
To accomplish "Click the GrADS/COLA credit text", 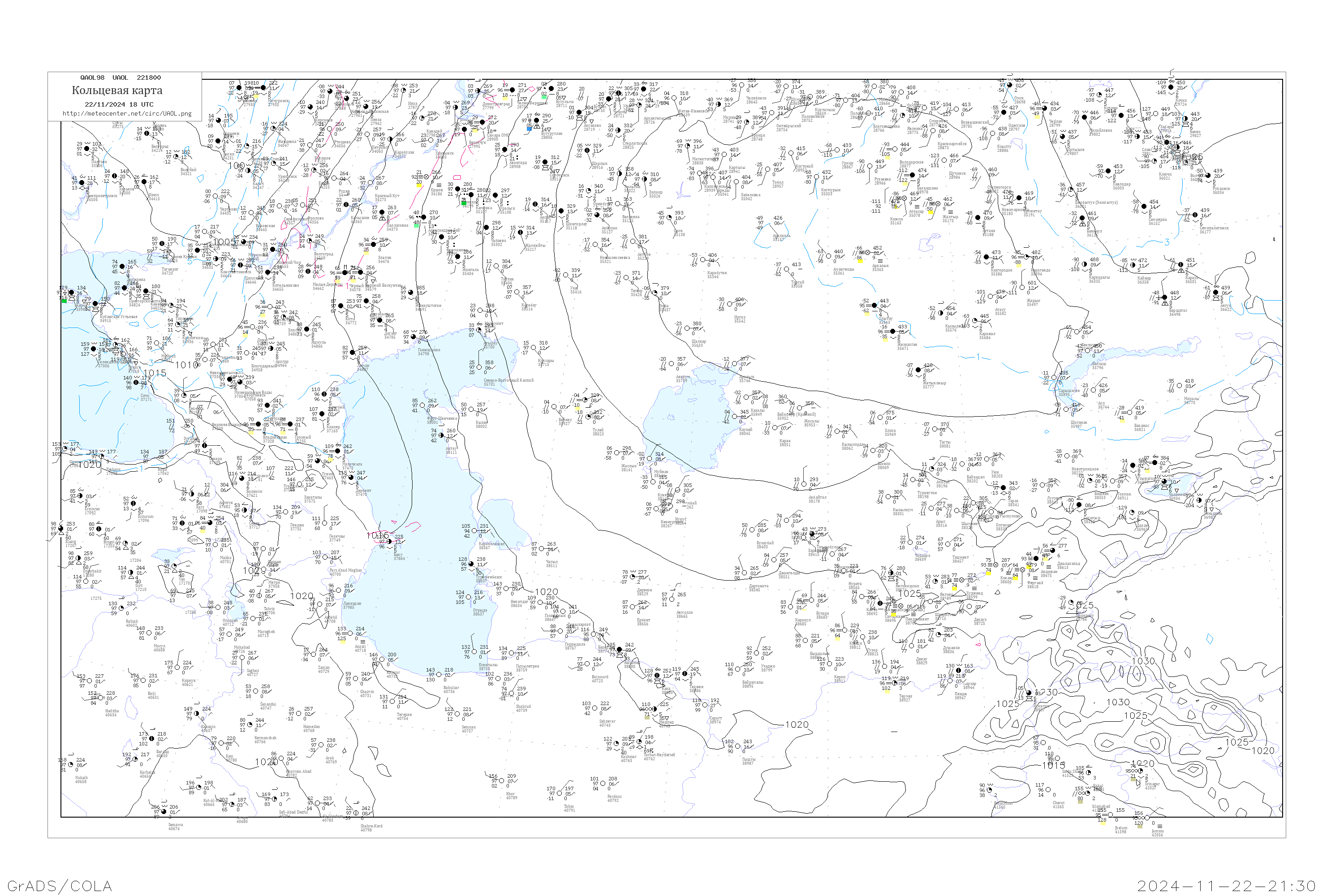I will click(x=60, y=886).
